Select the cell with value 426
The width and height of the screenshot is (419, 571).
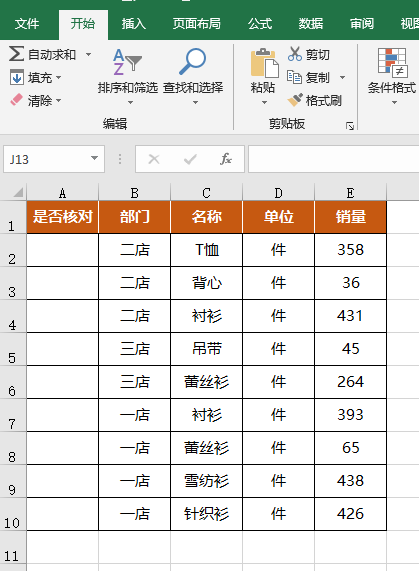click(351, 514)
